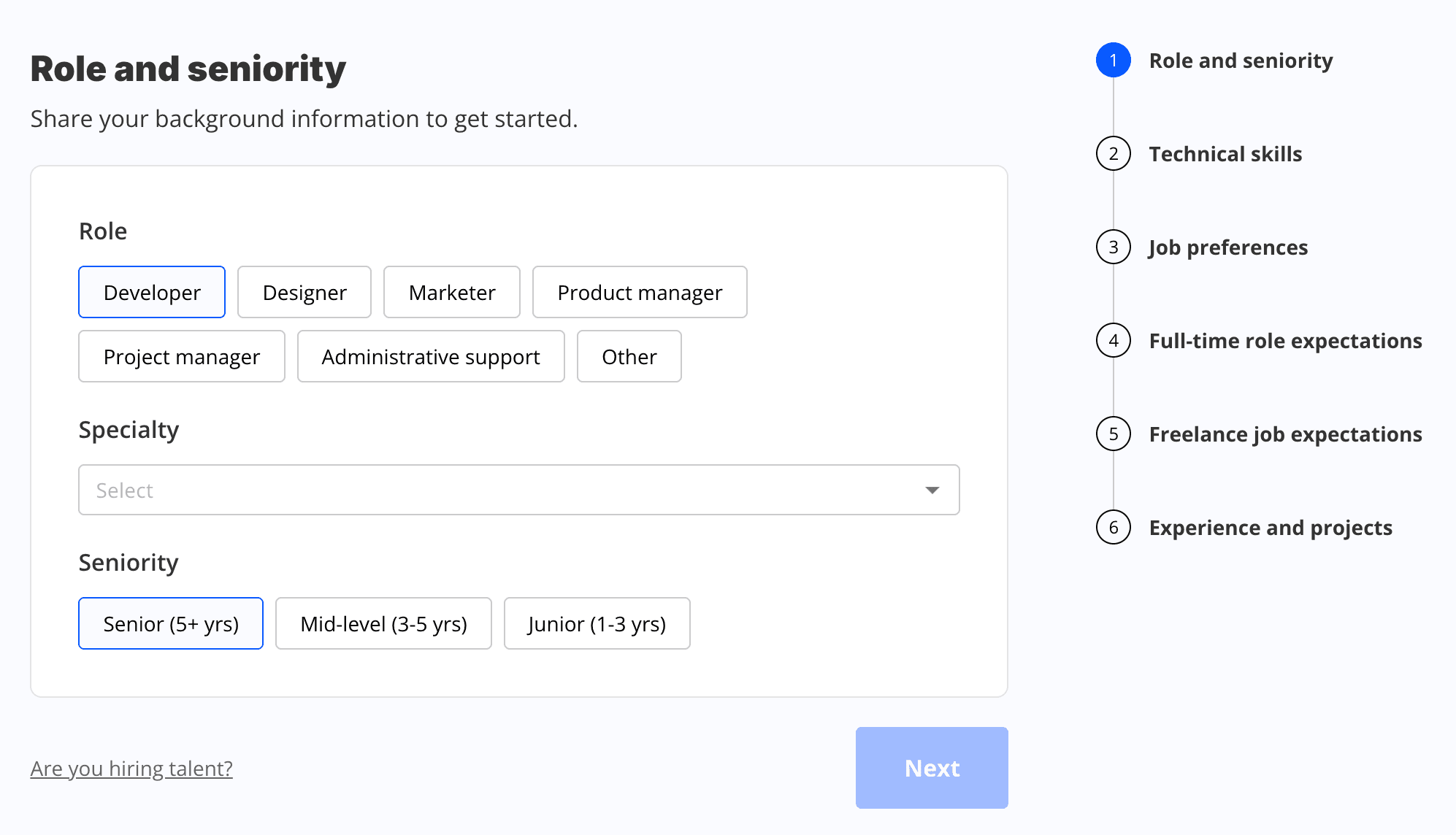Viewport: 1456px width, 835px height.
Task: Choose the Marketer role option
Action: (452, 293)
